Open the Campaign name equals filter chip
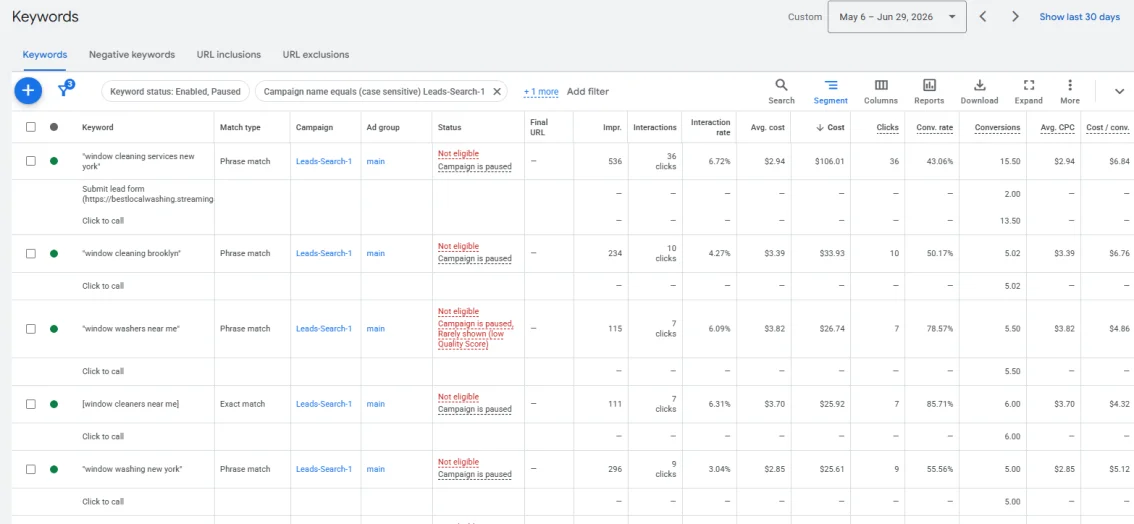The width and height of the screenshot is (1134, 524). click(374, 92)
